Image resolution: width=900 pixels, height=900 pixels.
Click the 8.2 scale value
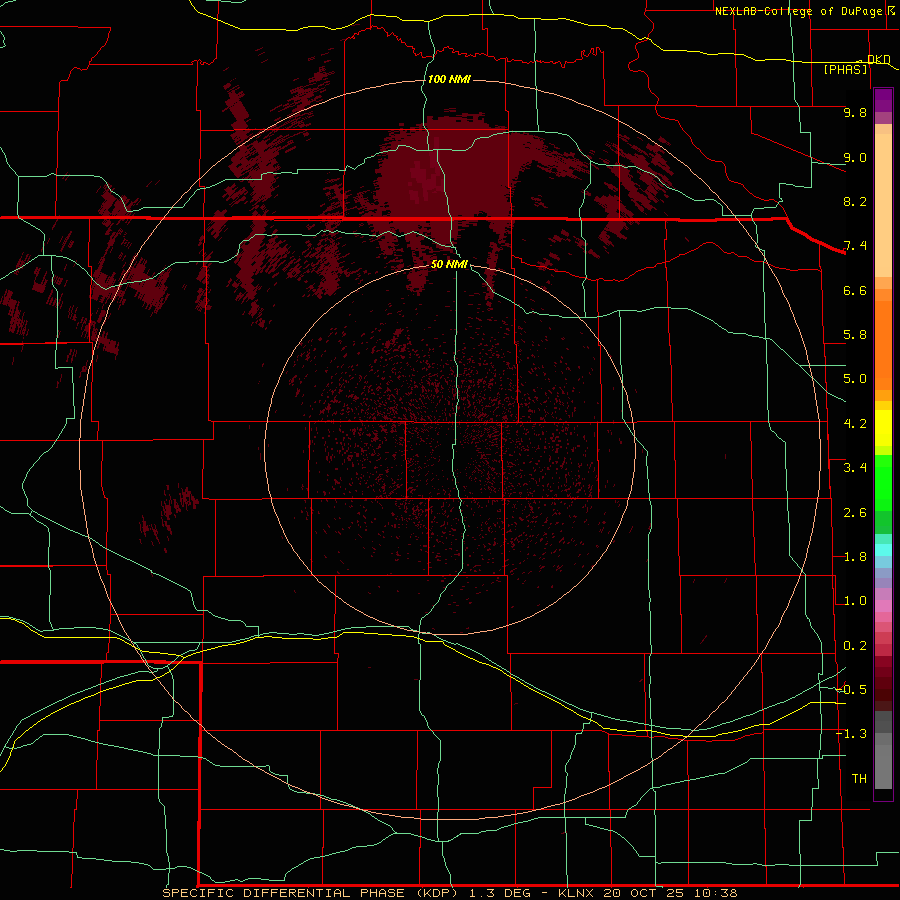(855, 201)
